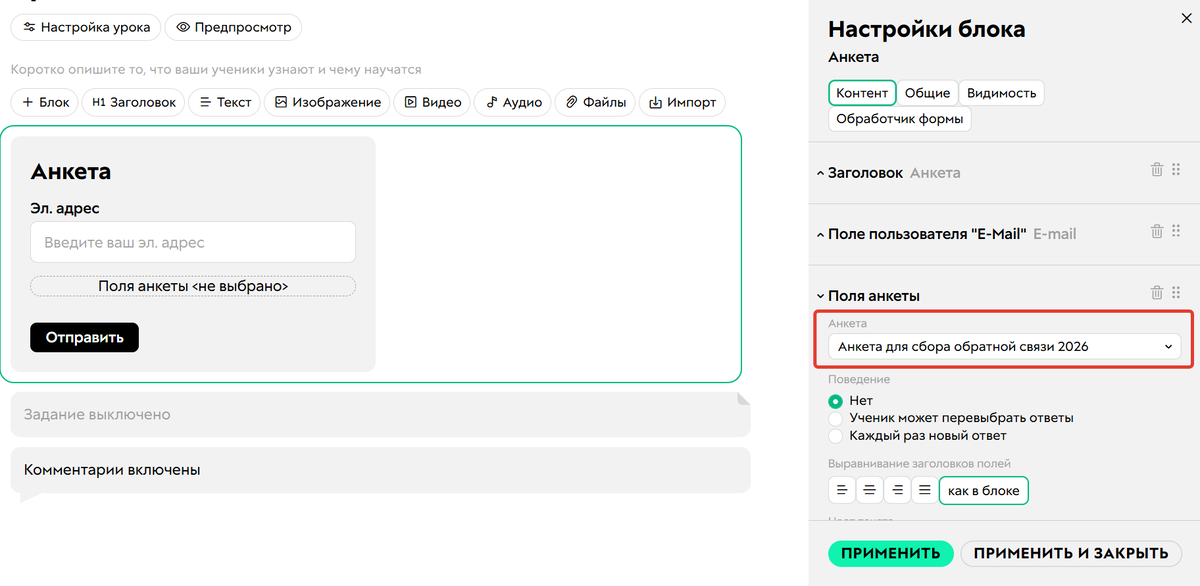Click the email address input field
The image size is (1200, 586).
(193, 243)
